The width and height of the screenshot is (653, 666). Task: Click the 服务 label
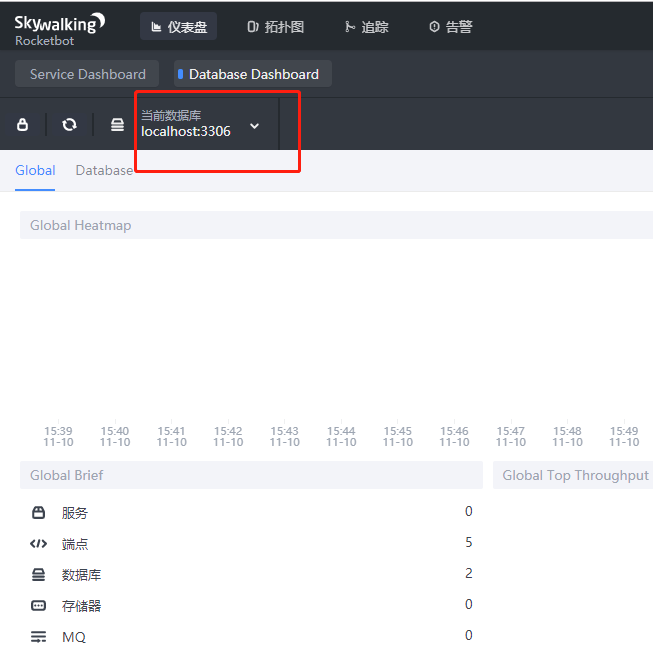click(75, 513)
